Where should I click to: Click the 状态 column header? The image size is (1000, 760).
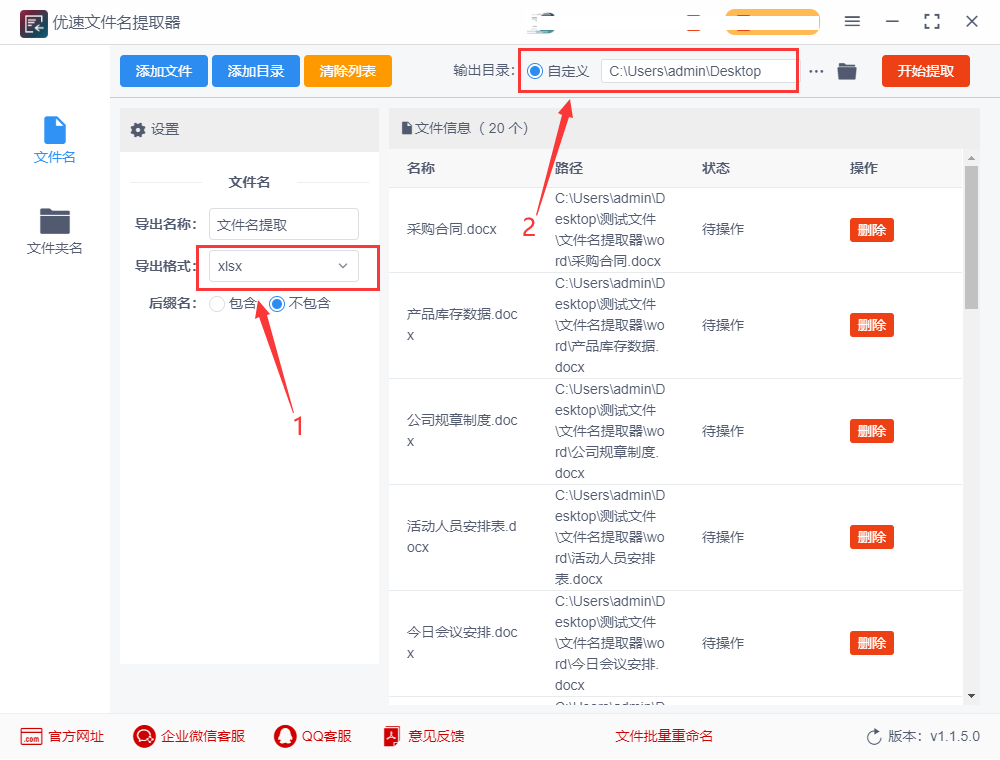pos(716,168)
